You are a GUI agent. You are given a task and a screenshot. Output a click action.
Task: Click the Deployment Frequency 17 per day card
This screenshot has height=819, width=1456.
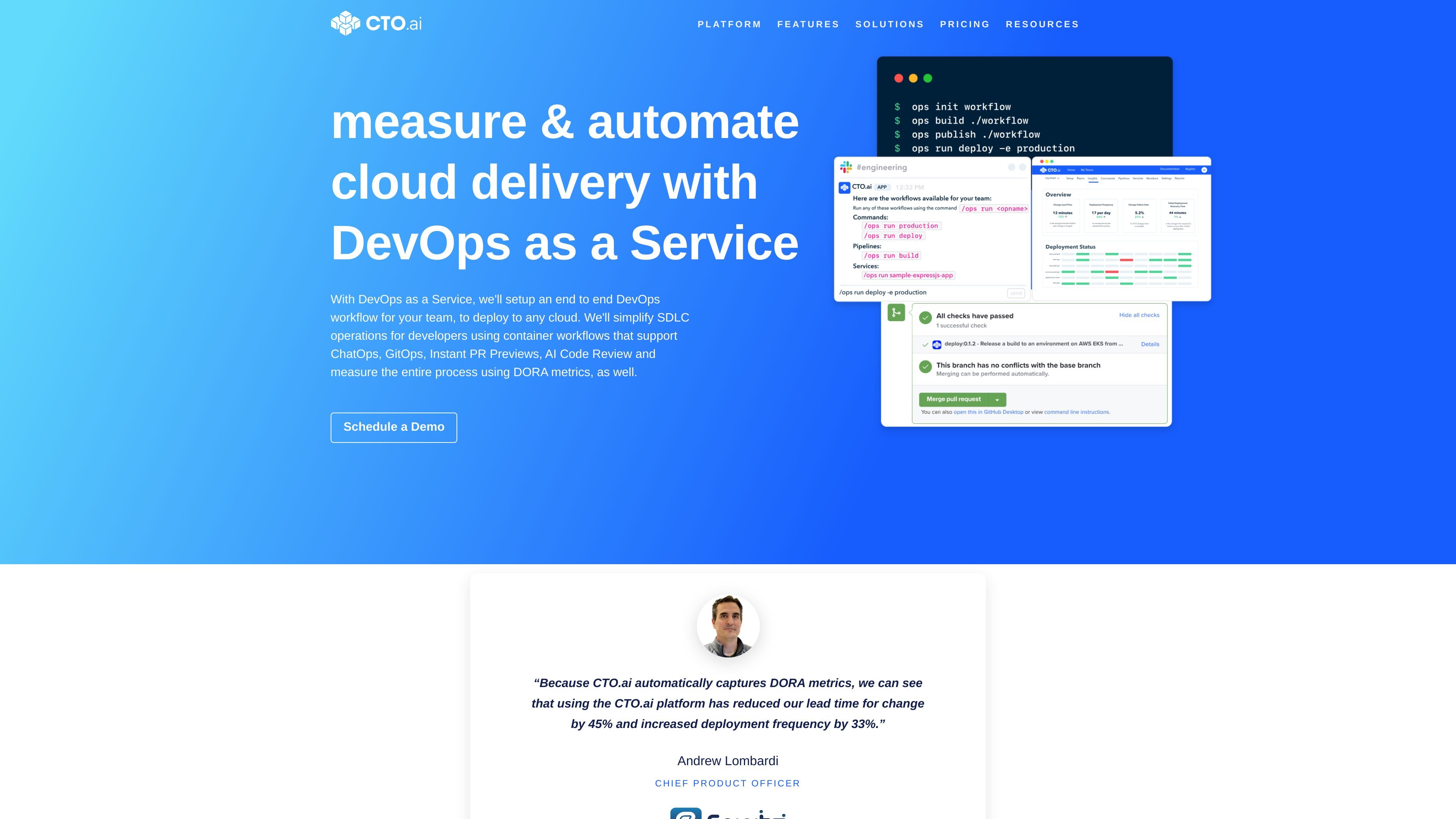pyautogui.click(x=1101, y=215)
